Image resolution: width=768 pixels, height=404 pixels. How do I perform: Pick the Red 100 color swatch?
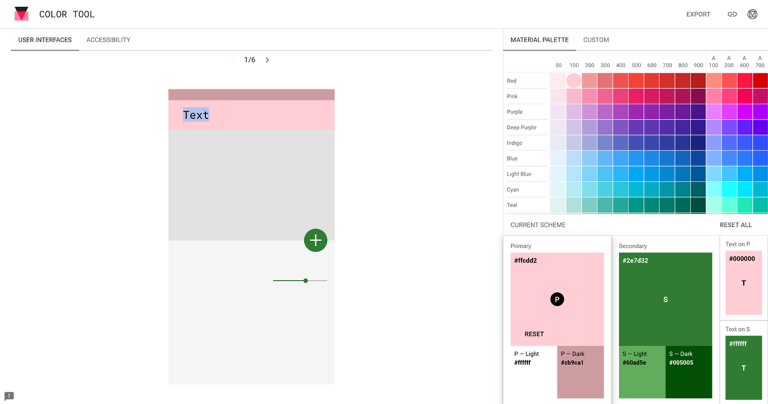tap(574, 81)
